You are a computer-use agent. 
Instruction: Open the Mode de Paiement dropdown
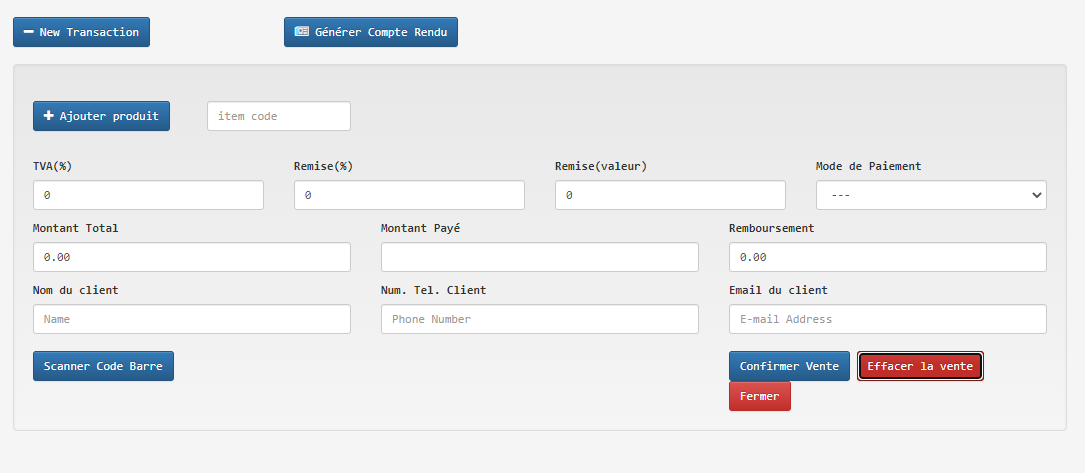tap(931, 195)
